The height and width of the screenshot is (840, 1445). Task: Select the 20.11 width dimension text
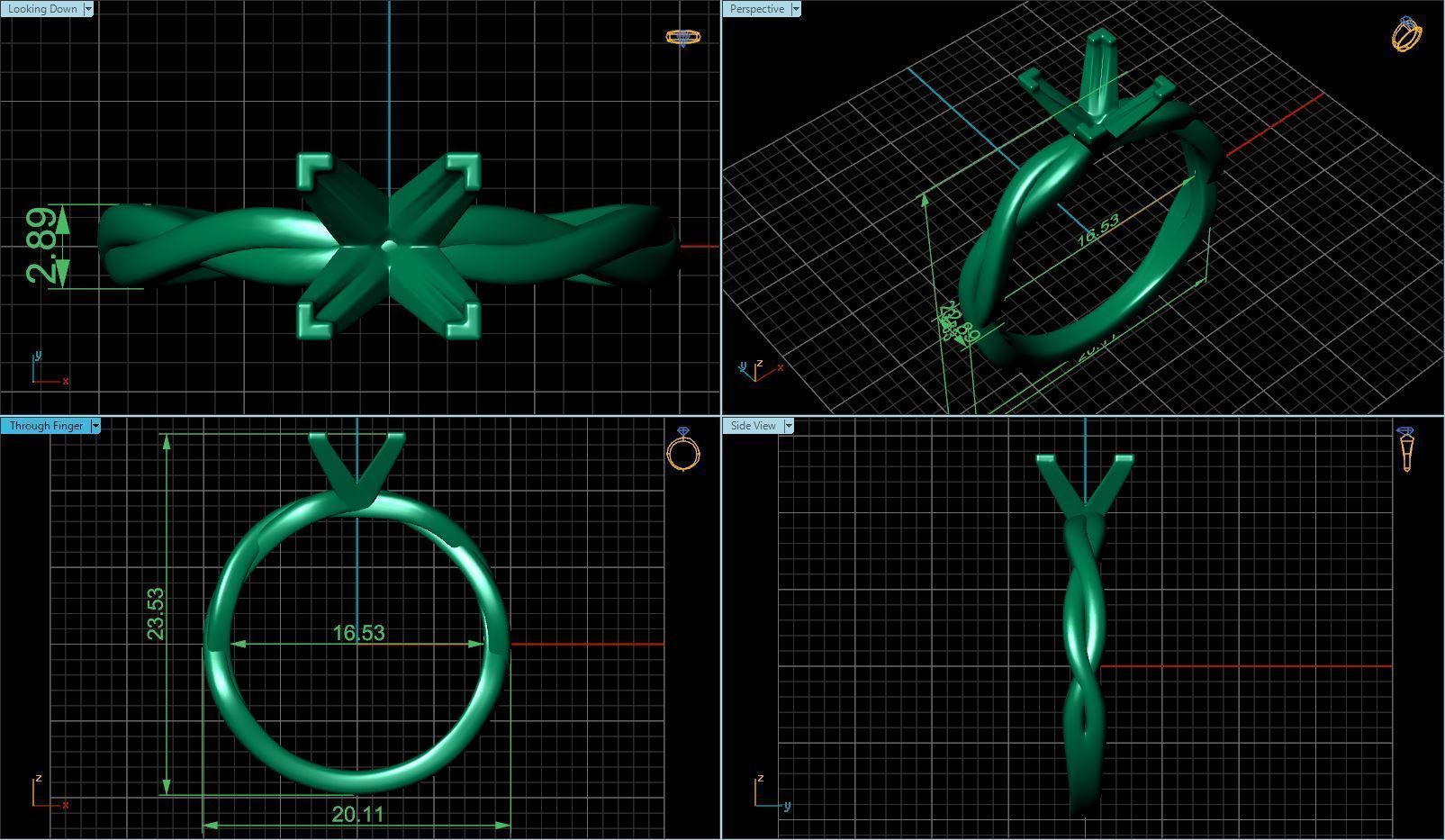357,815
